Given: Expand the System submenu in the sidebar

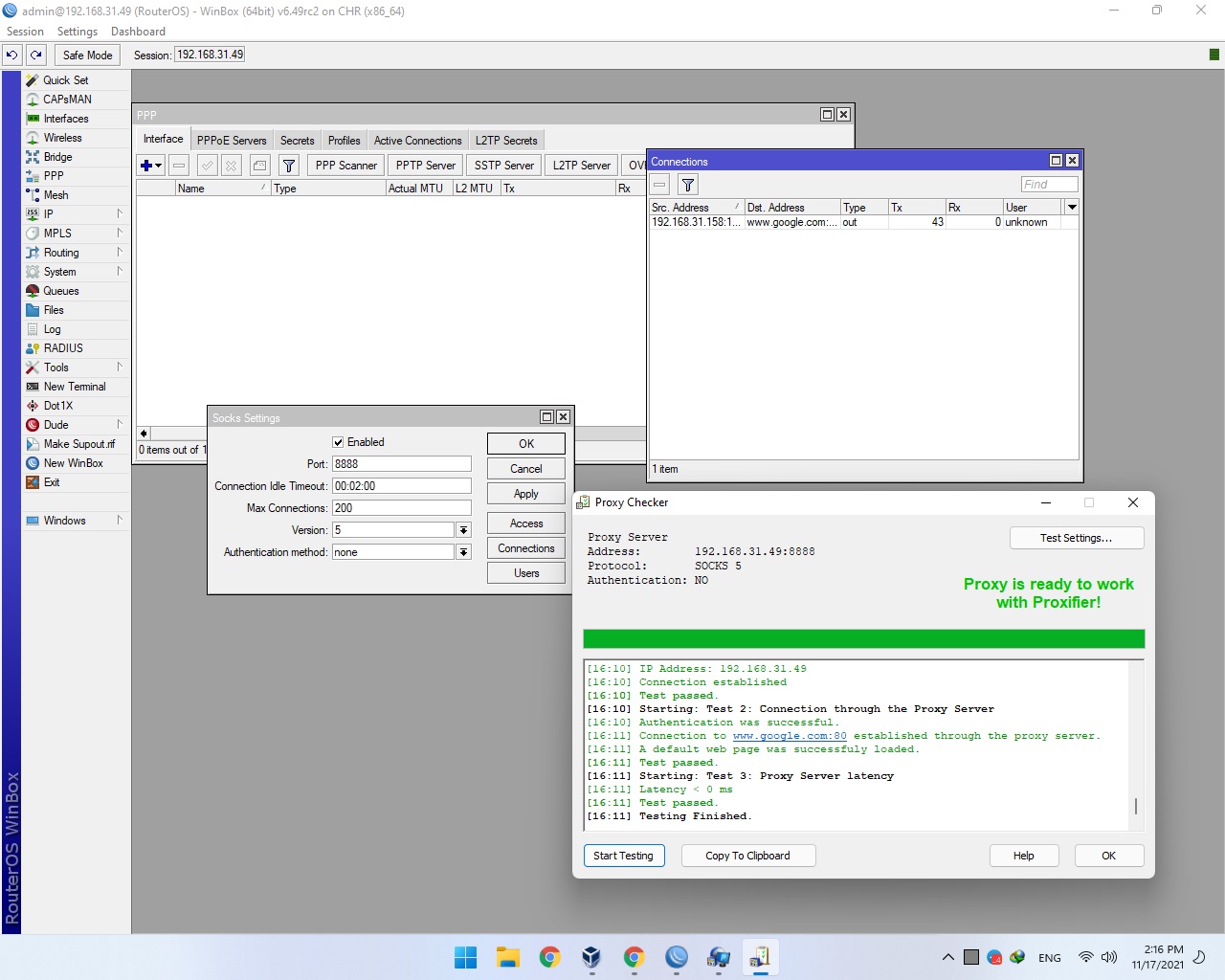Looking at the screenshot, I should 120,272.
